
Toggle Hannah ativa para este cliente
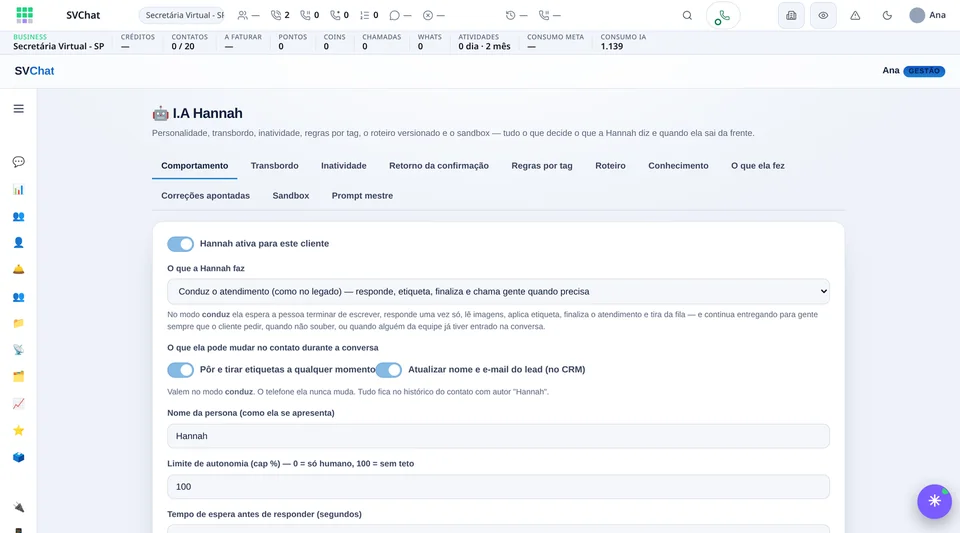point(181,244)
